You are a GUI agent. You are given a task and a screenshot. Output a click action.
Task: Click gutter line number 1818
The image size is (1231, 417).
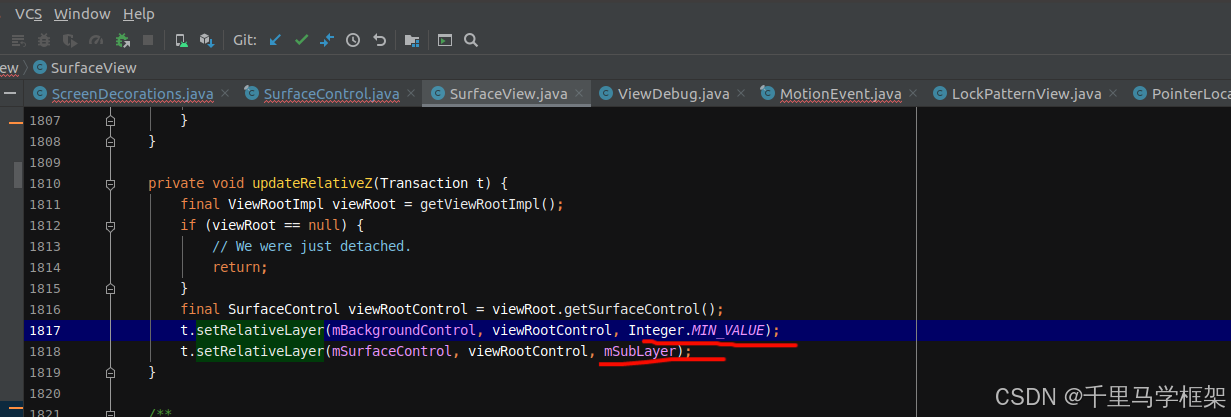[x=45, y=351]
